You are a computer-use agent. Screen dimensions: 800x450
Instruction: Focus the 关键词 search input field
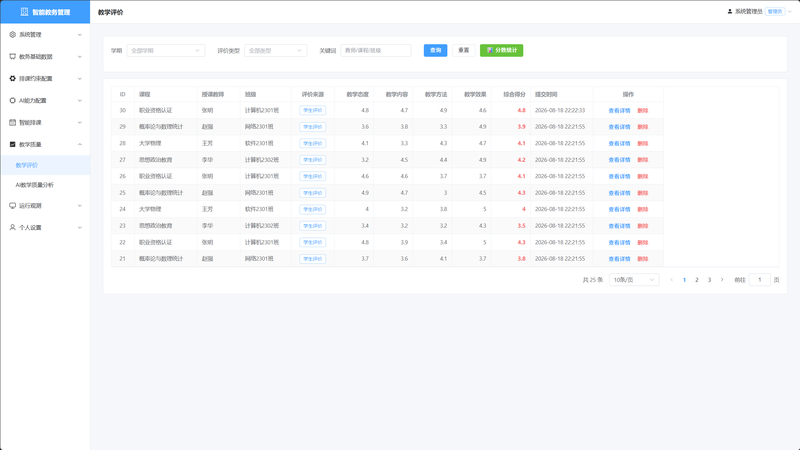[376, 51]
